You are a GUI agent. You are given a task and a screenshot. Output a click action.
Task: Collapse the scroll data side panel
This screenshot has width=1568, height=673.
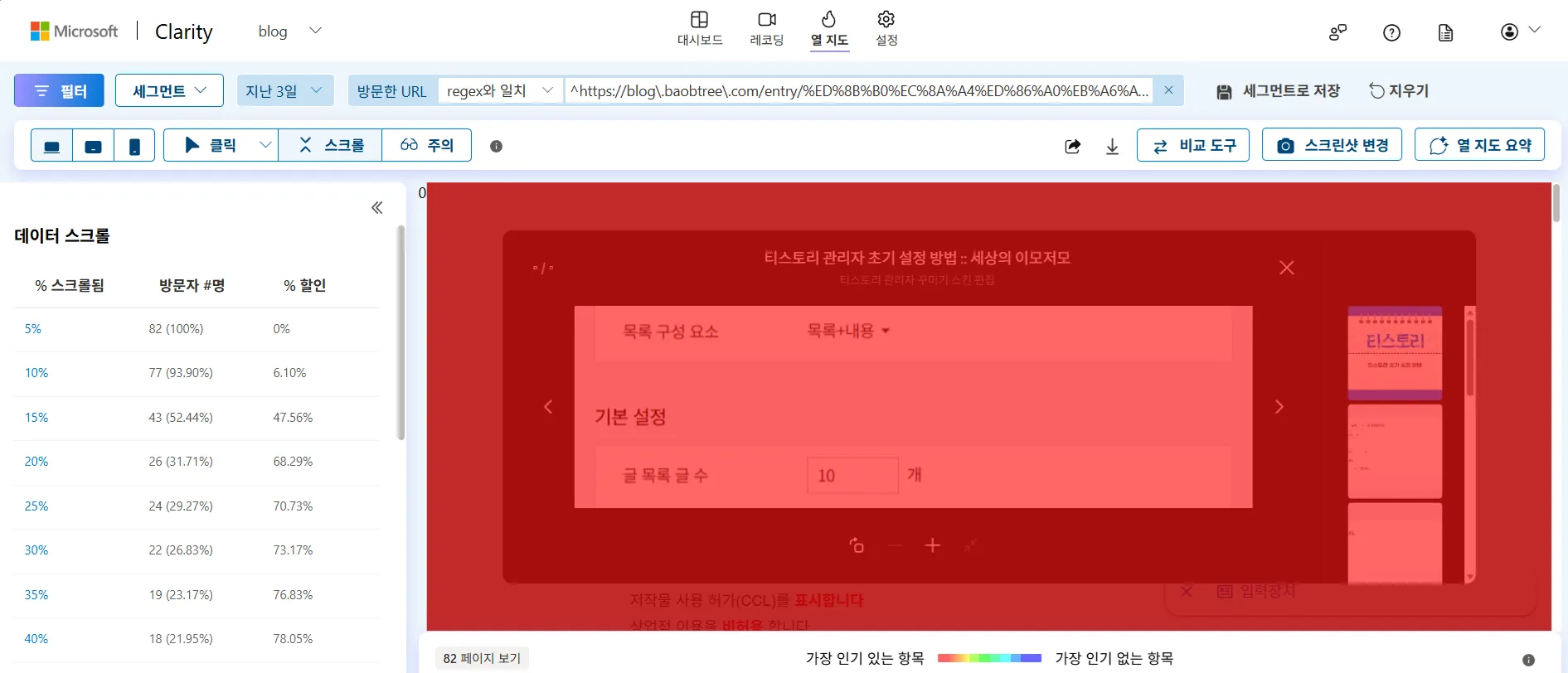pyautogui.click(x=377, y=207)
